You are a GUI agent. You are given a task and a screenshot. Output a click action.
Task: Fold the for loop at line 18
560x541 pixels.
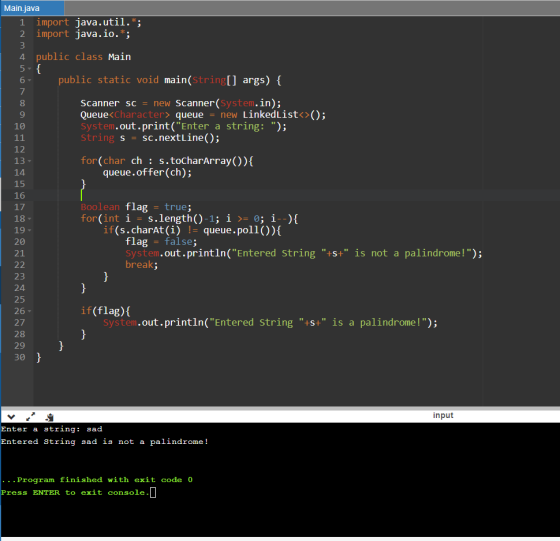[29, 219]
